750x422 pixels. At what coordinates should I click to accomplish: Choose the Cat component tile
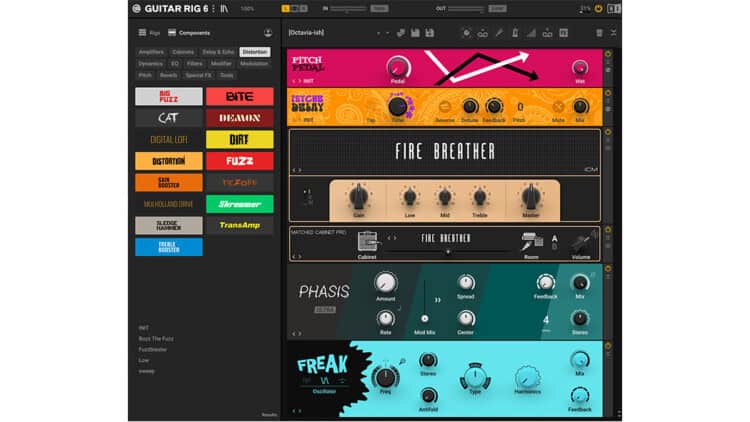coord(169,118)
